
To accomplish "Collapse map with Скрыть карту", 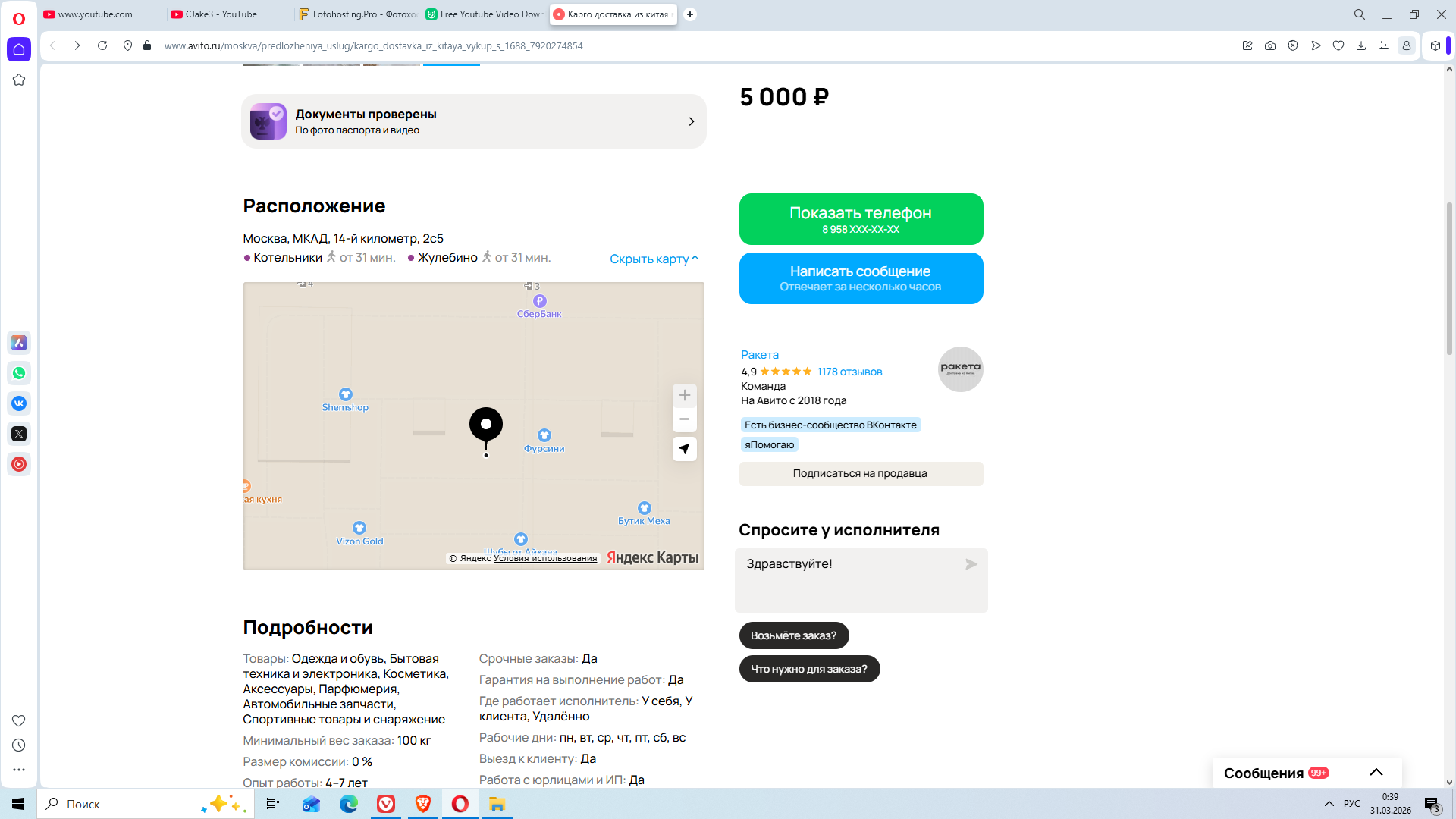I will [653, 259].
